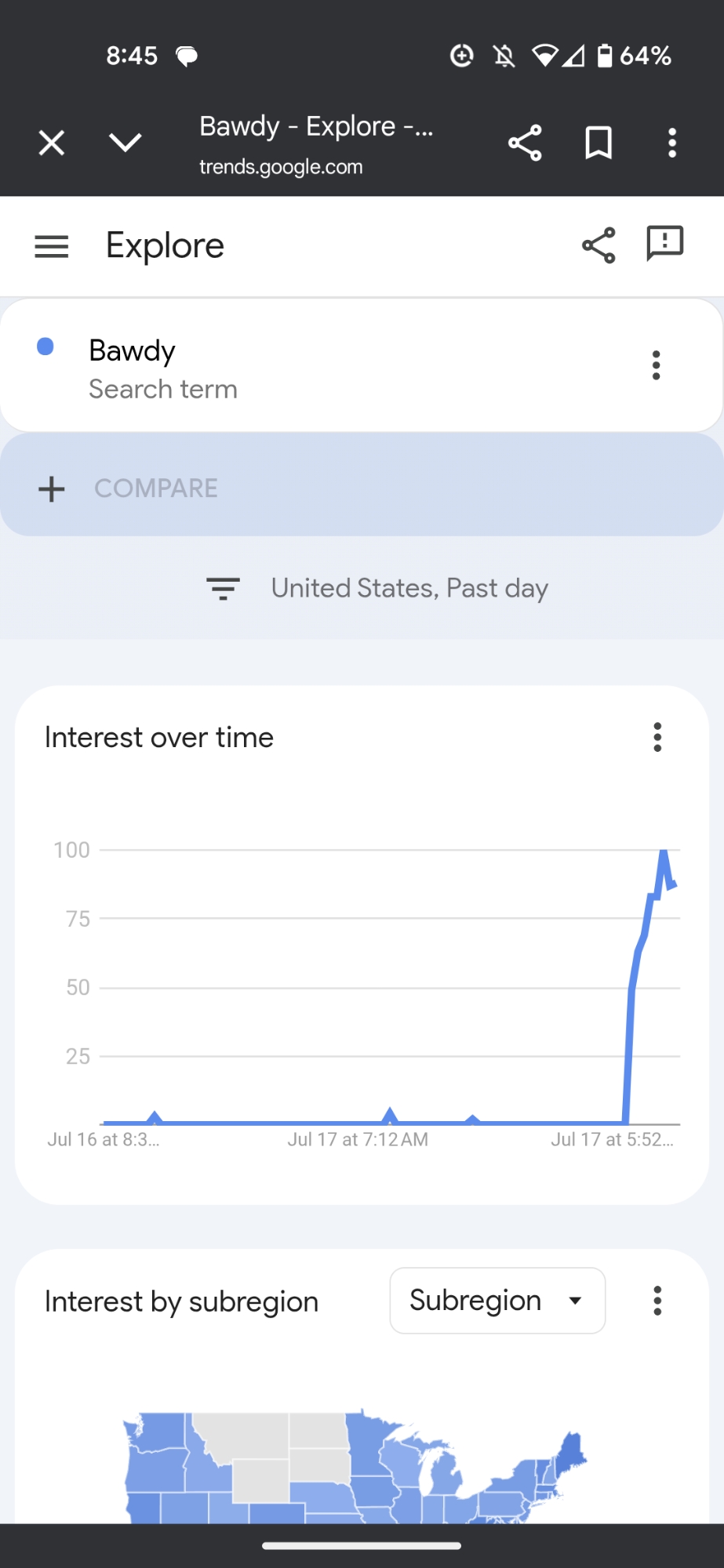Click the COMPARE button

pos(156,488)
